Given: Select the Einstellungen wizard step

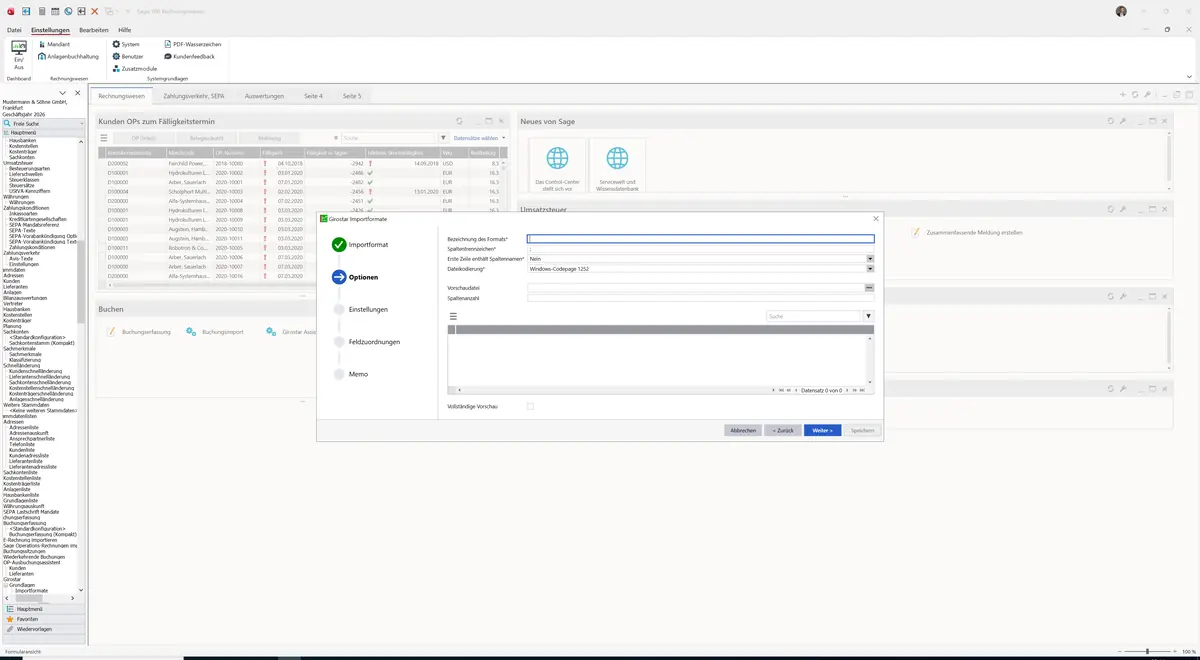Looking at the screenshot, I should (x=360, y=309).
